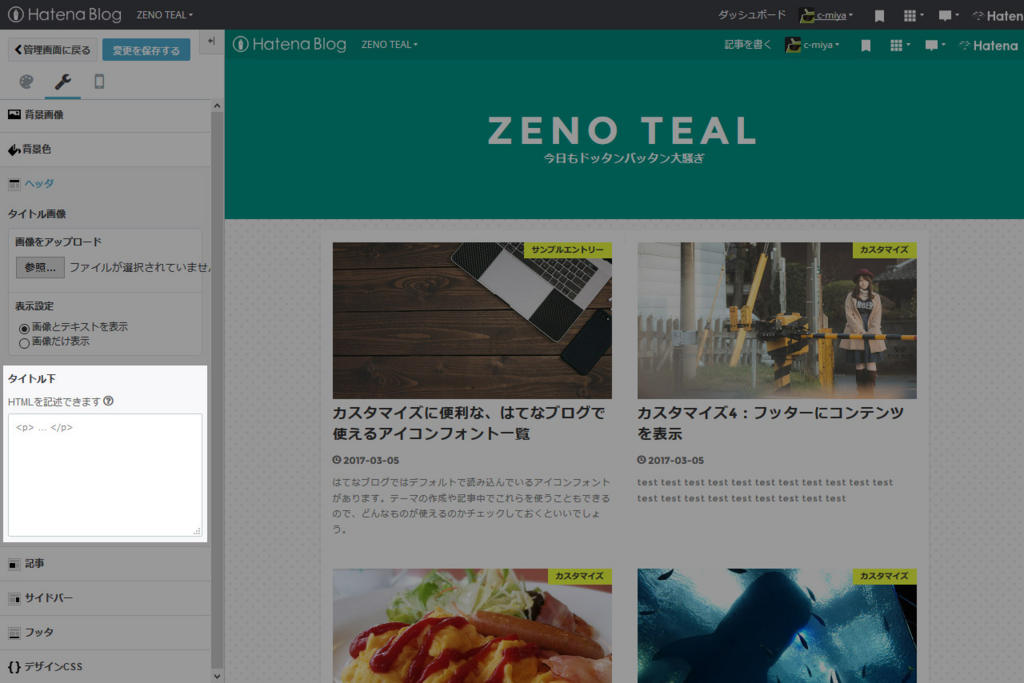Click the help icon next to HTMLを記述できます

pos(108,401)
